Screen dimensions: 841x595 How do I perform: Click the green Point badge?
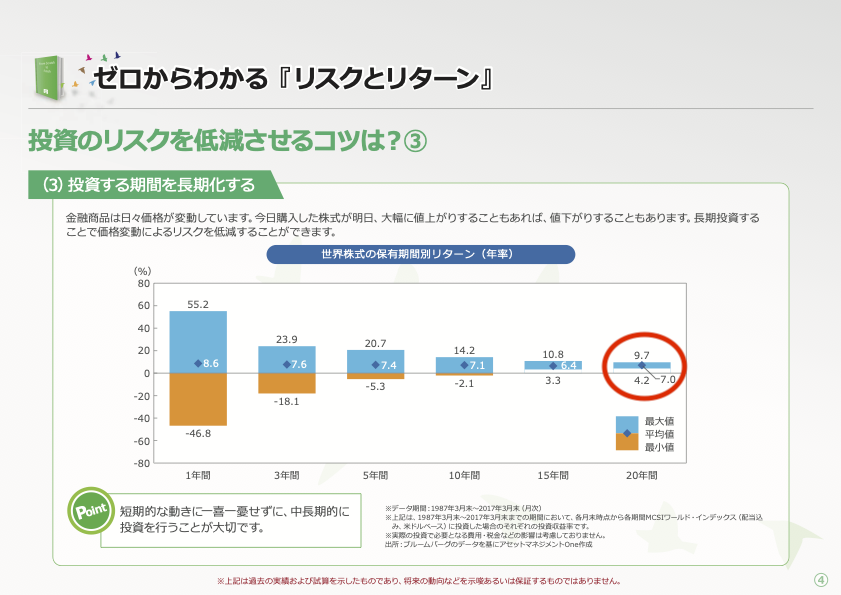[x=91, y=510]
